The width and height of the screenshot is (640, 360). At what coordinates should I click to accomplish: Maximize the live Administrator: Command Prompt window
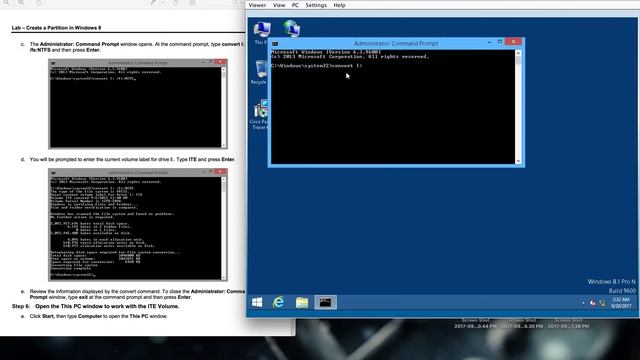[500, 42]
